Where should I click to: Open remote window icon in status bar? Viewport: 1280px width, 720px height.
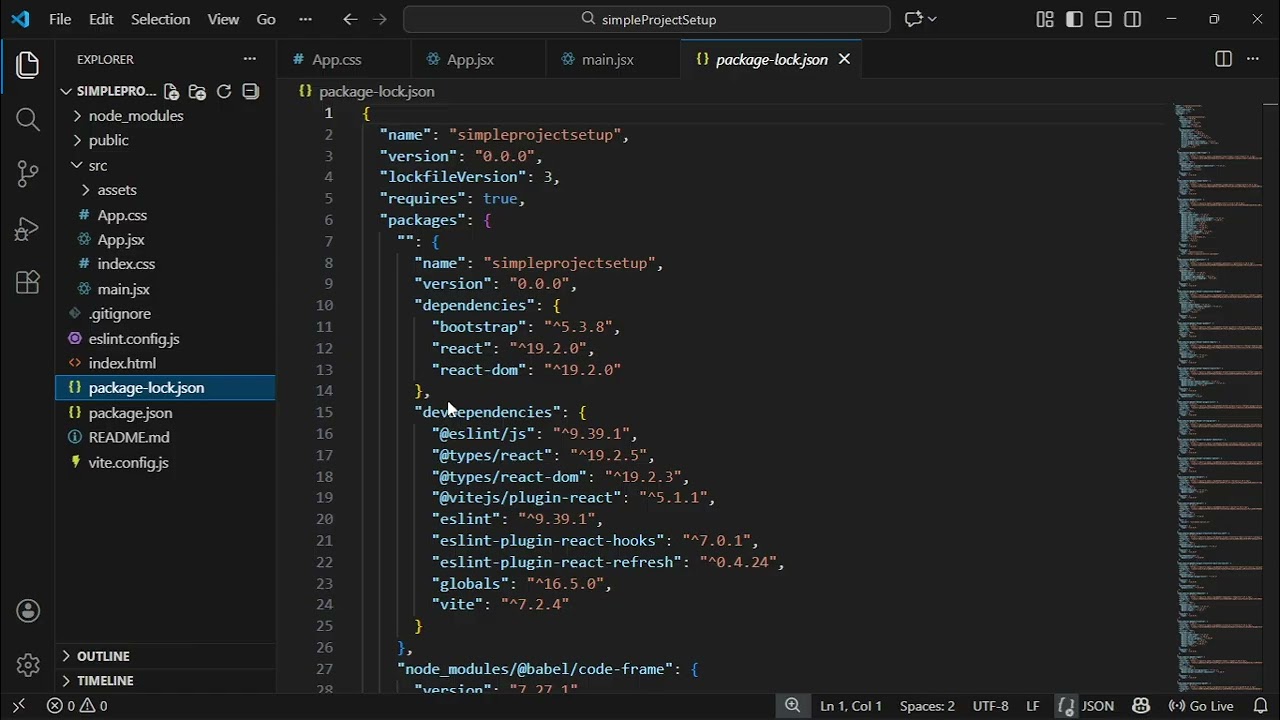click(x=18, y=706)
